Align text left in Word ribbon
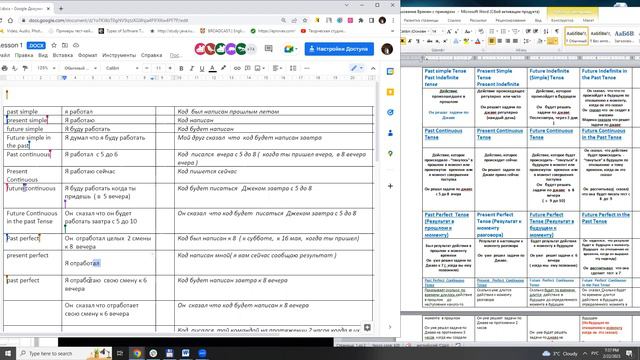The width and height of the screenshot is (640, 360). 492,41
